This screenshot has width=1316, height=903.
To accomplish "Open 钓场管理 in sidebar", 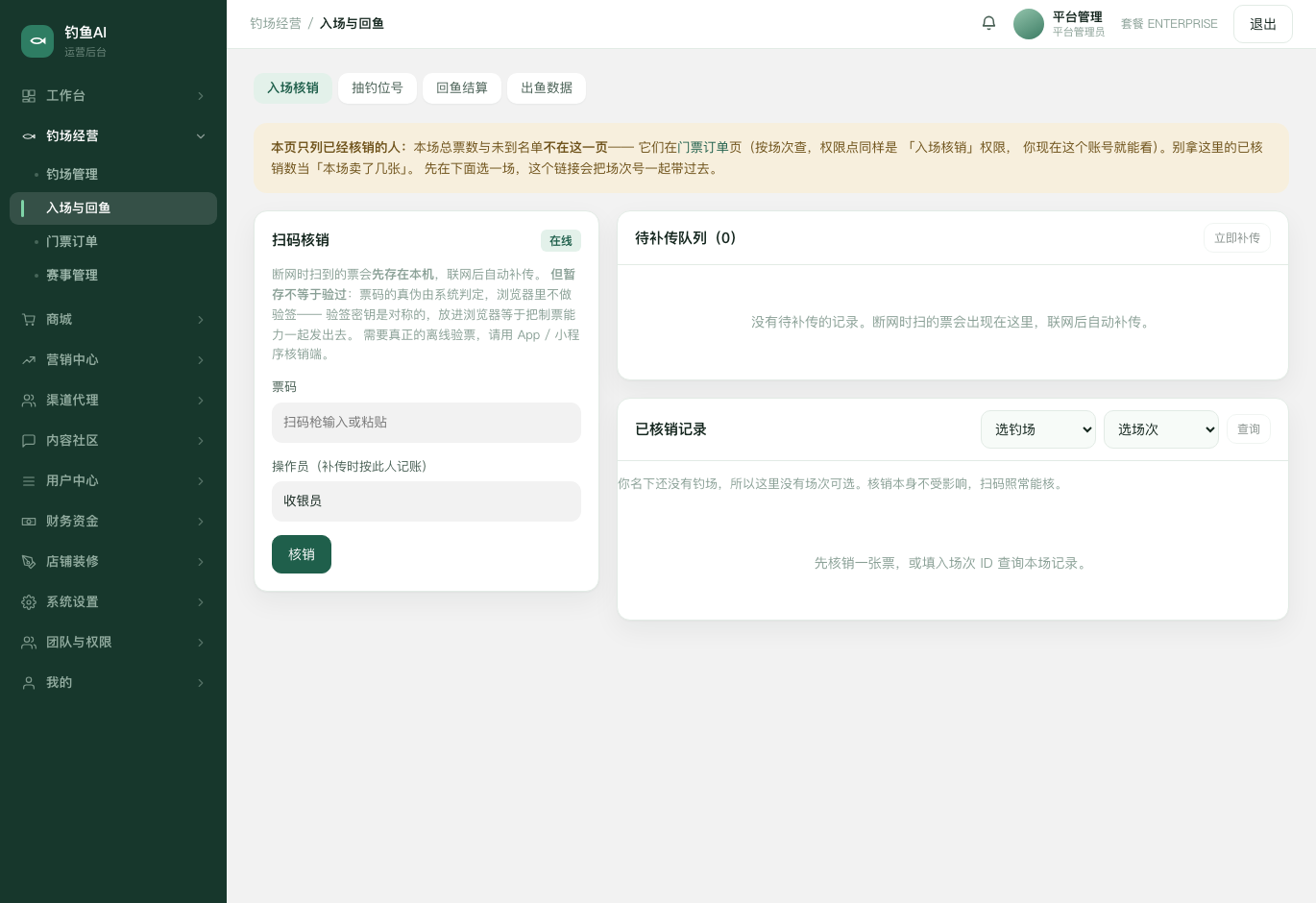I will tap(113, 175).
